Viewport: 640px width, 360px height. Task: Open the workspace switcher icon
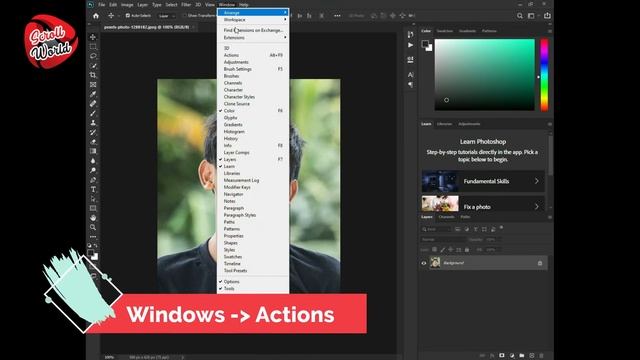click(x=531, y=16)
